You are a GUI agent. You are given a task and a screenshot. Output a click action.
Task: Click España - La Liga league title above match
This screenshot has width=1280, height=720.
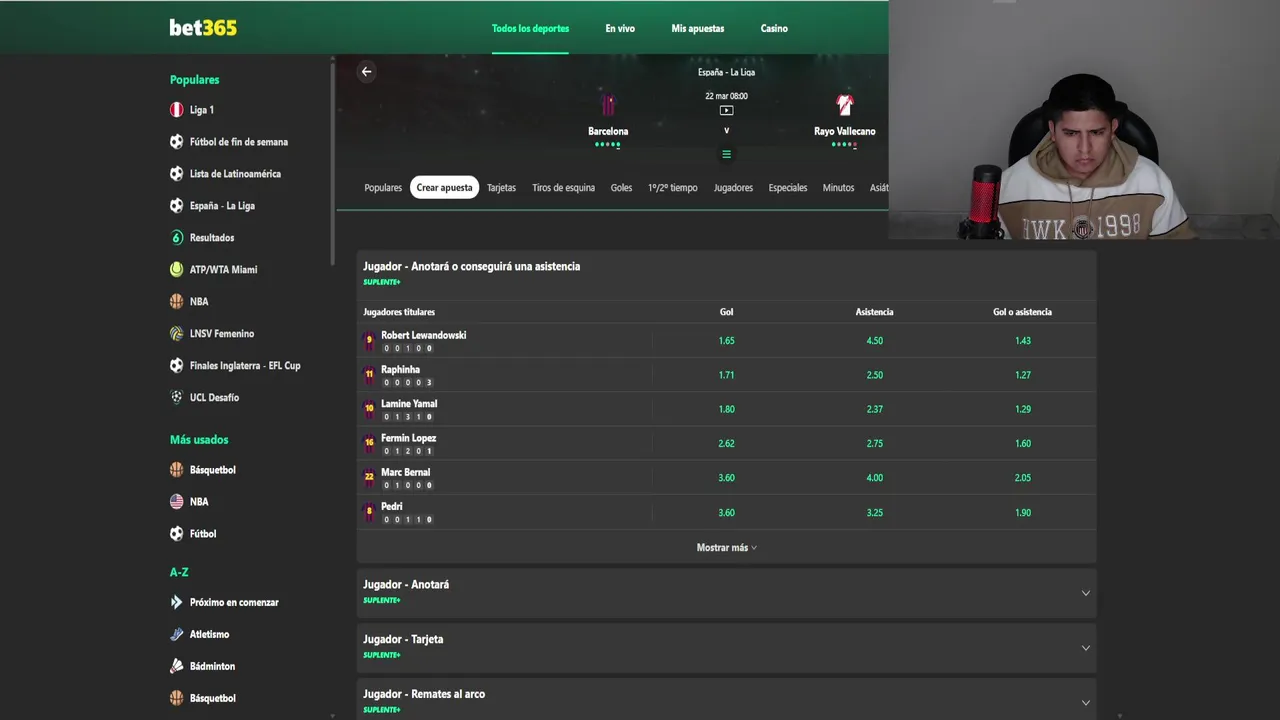click(726, 72)
